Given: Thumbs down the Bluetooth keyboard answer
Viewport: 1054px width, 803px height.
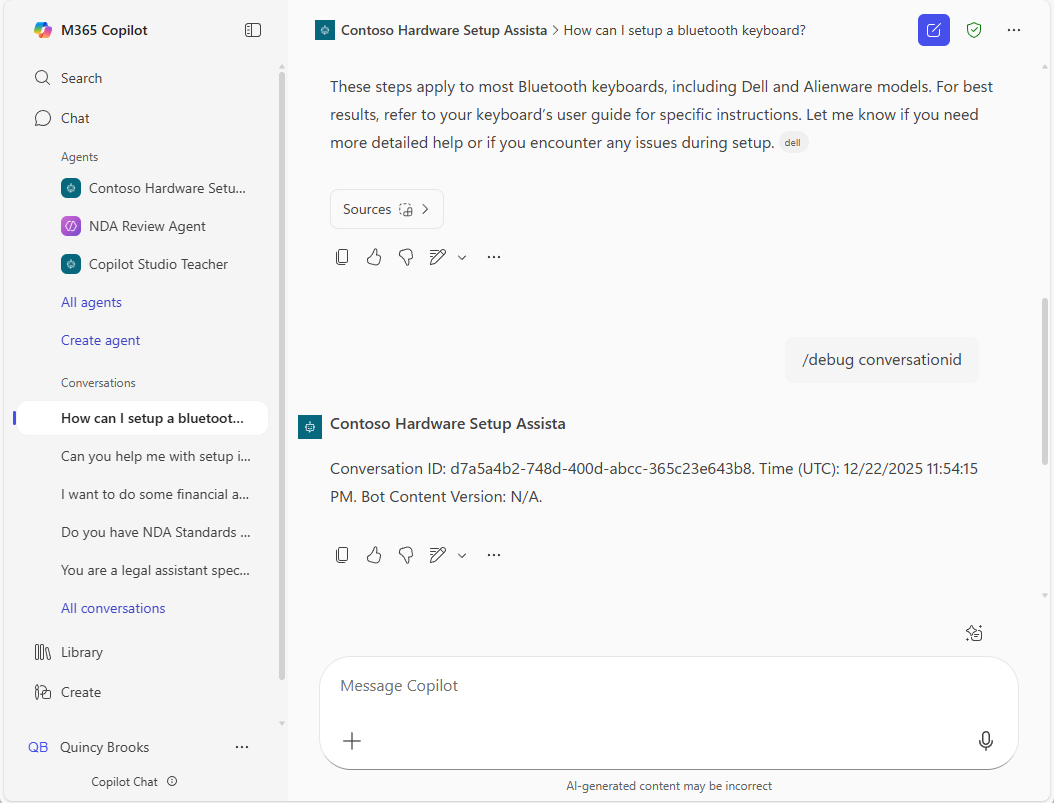Looking at the screenshot, I should click(406, 257).
